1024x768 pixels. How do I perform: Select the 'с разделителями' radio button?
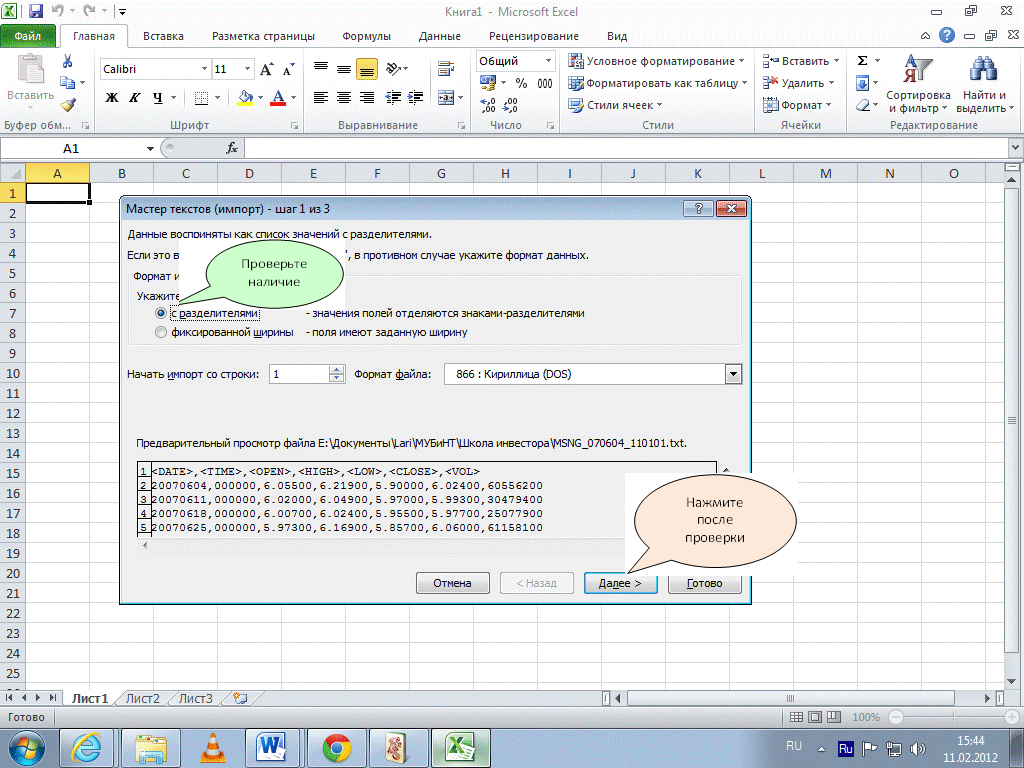[x=161, y=313]
